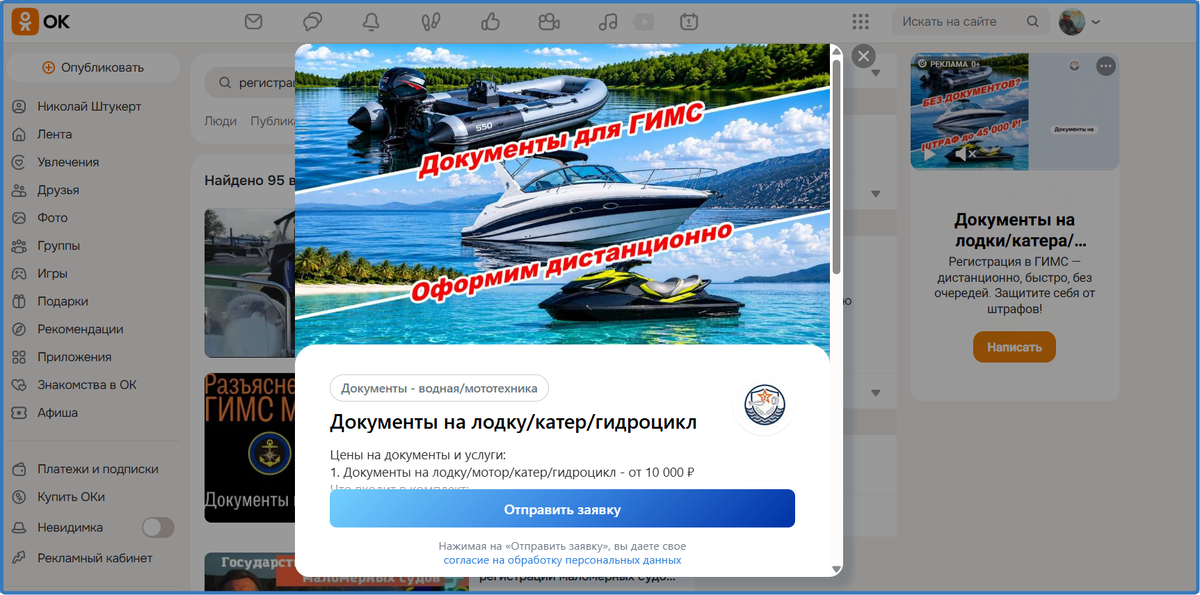The image size is (1200, 595).
Task: Click Написать button in ad
Action: [1014, 347]
